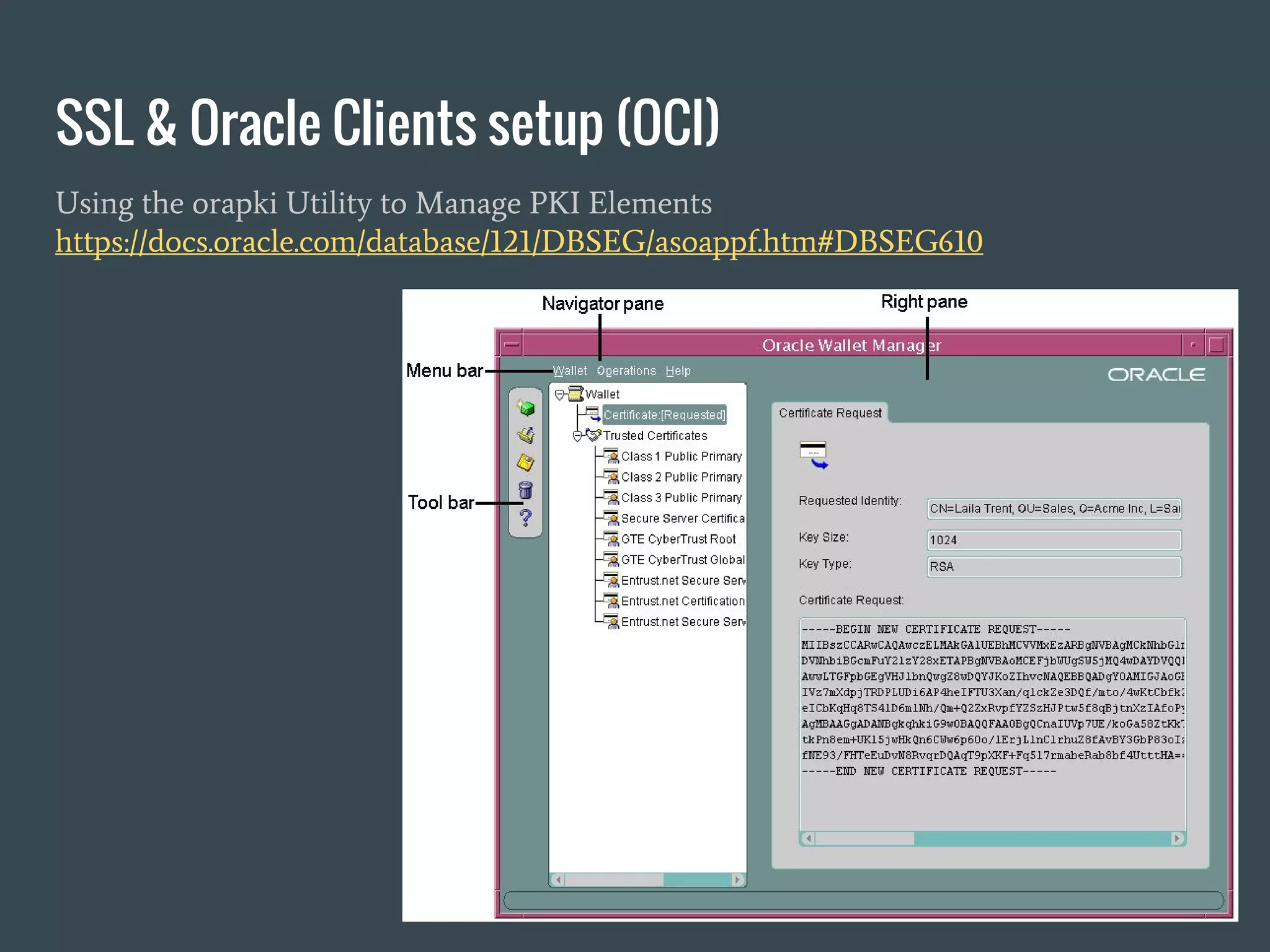Image resolution: width=1270 pixels, height=952 pixels.
Task: Minimize the Oracle Wallet Manager window
Action: click(x=1192, y=345)
